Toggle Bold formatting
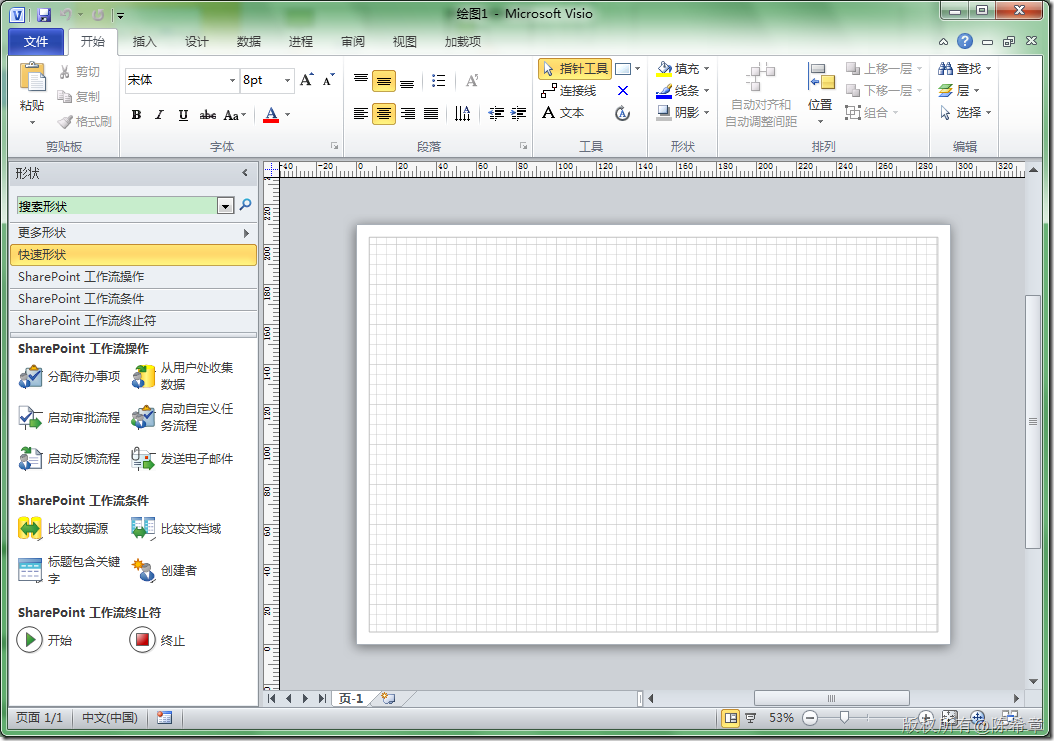 click(136, 115)
